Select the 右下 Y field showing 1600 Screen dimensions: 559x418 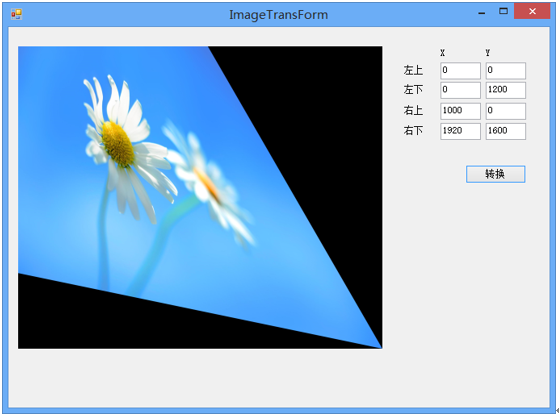[x=506, y=131]
